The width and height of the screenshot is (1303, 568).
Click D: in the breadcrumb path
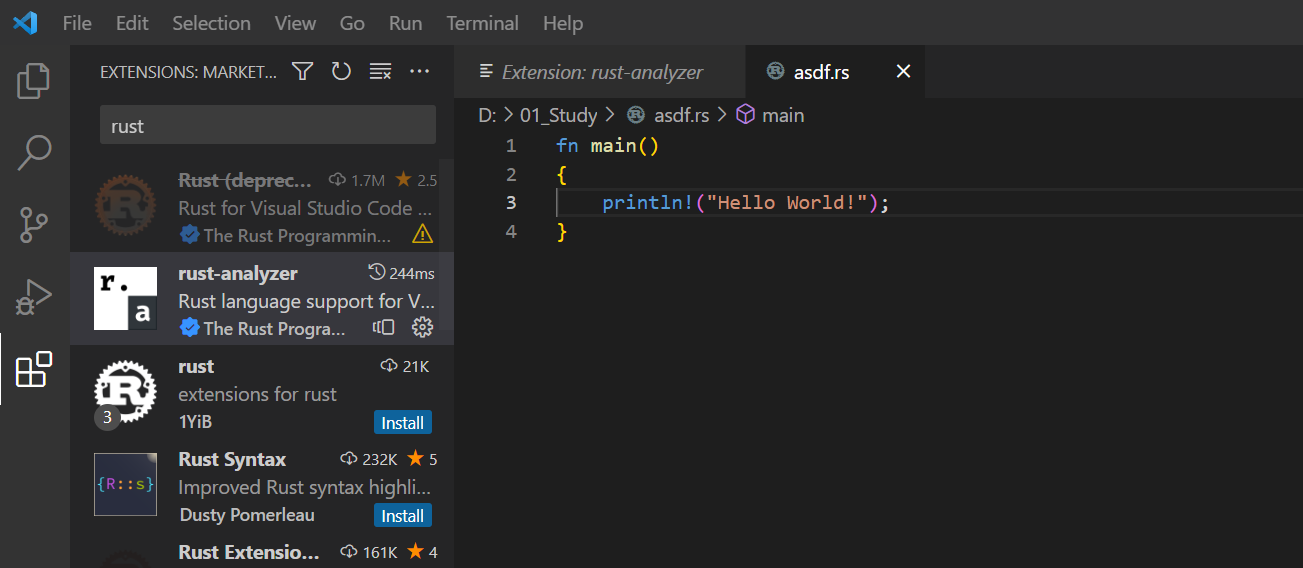(x=487, y=115)
